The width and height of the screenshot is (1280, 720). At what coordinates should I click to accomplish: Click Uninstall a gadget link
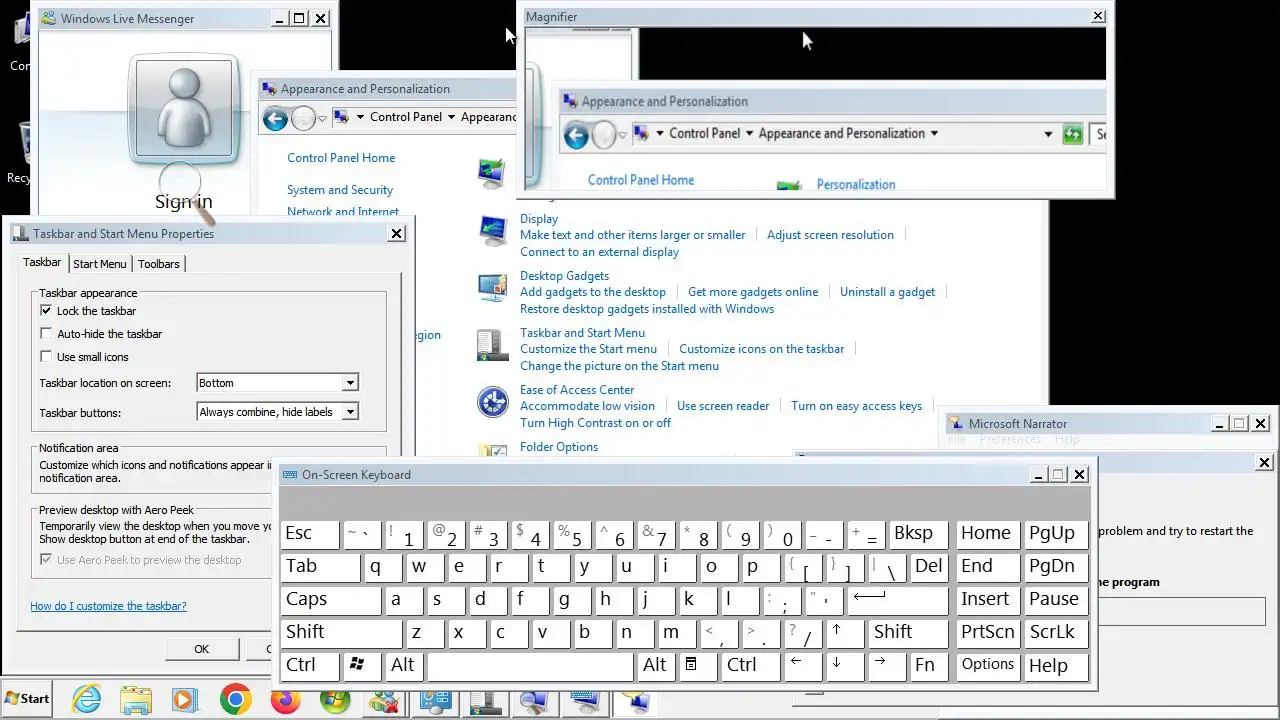point(887,292)
